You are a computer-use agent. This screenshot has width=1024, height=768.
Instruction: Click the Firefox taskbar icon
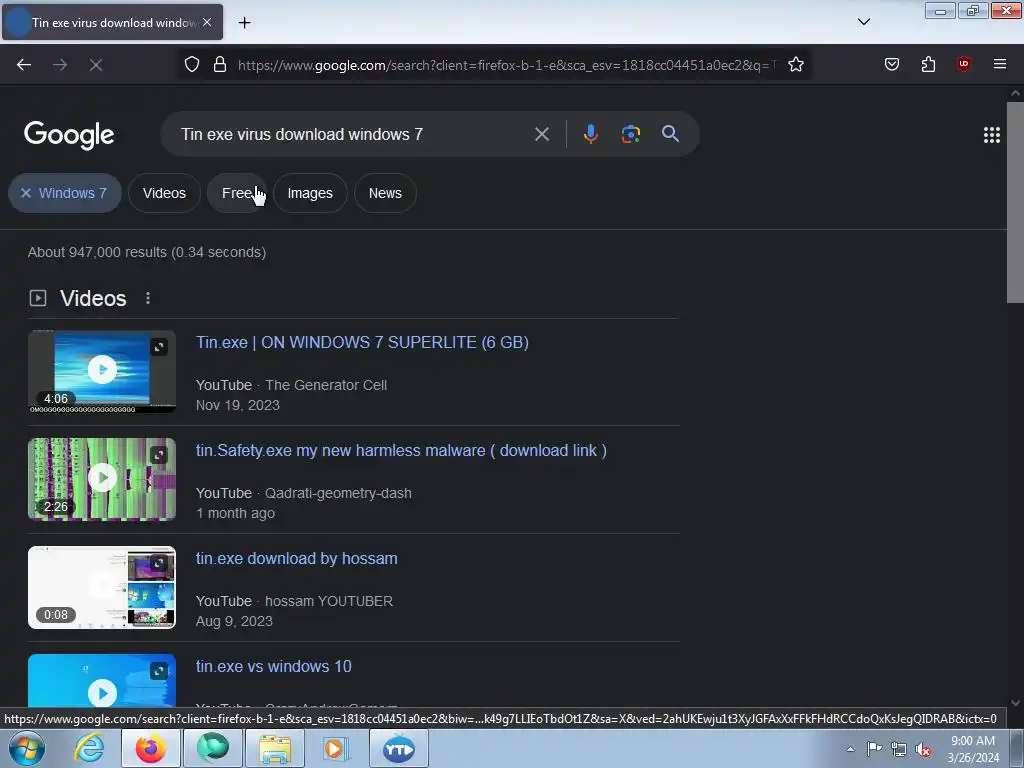tap(151, 748)
